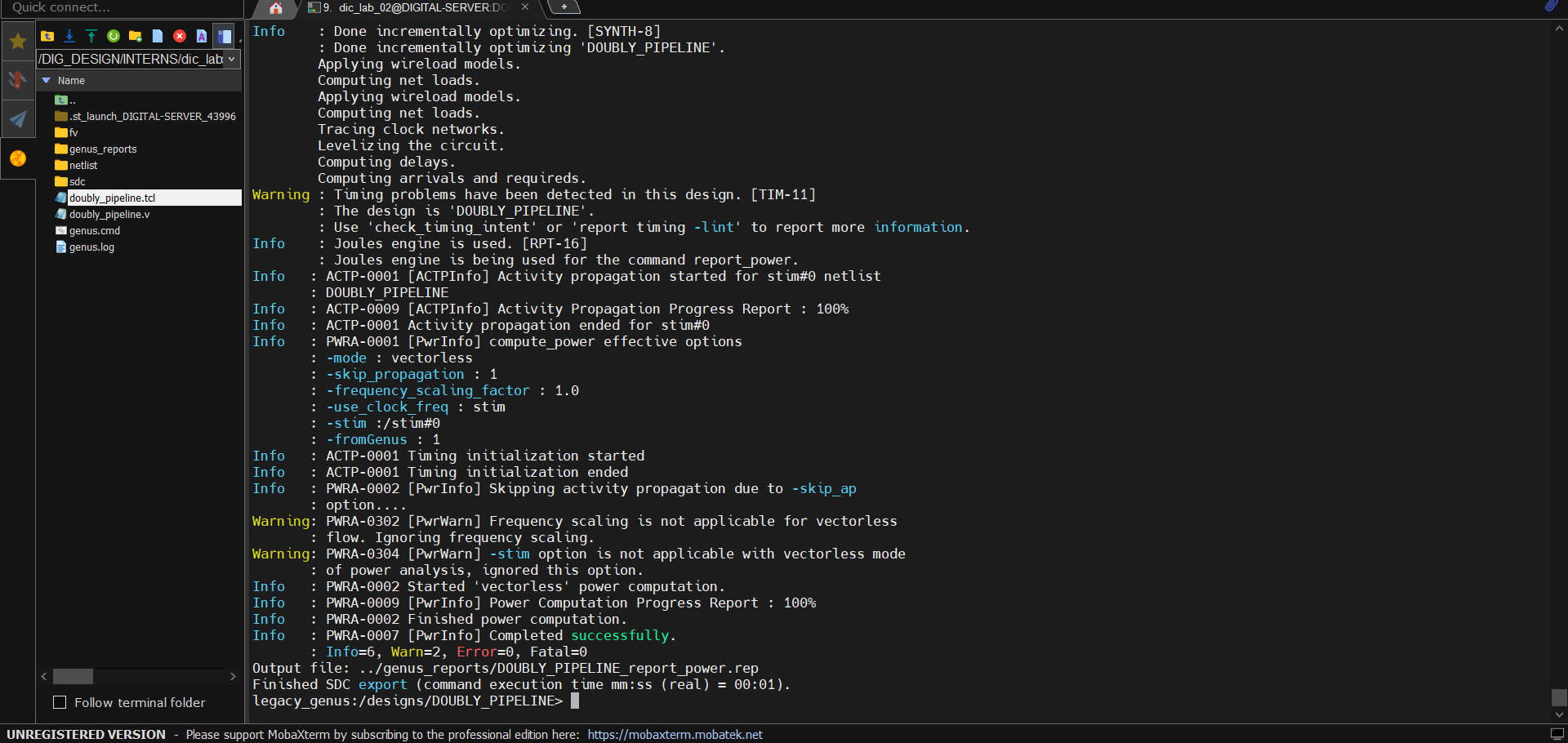
Task: Enable the Follow terminal folder checkbox
Action: coord(59,702)
